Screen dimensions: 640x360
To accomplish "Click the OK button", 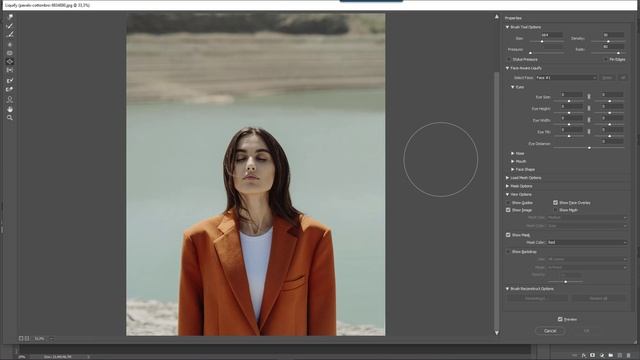I will point(587,331).
